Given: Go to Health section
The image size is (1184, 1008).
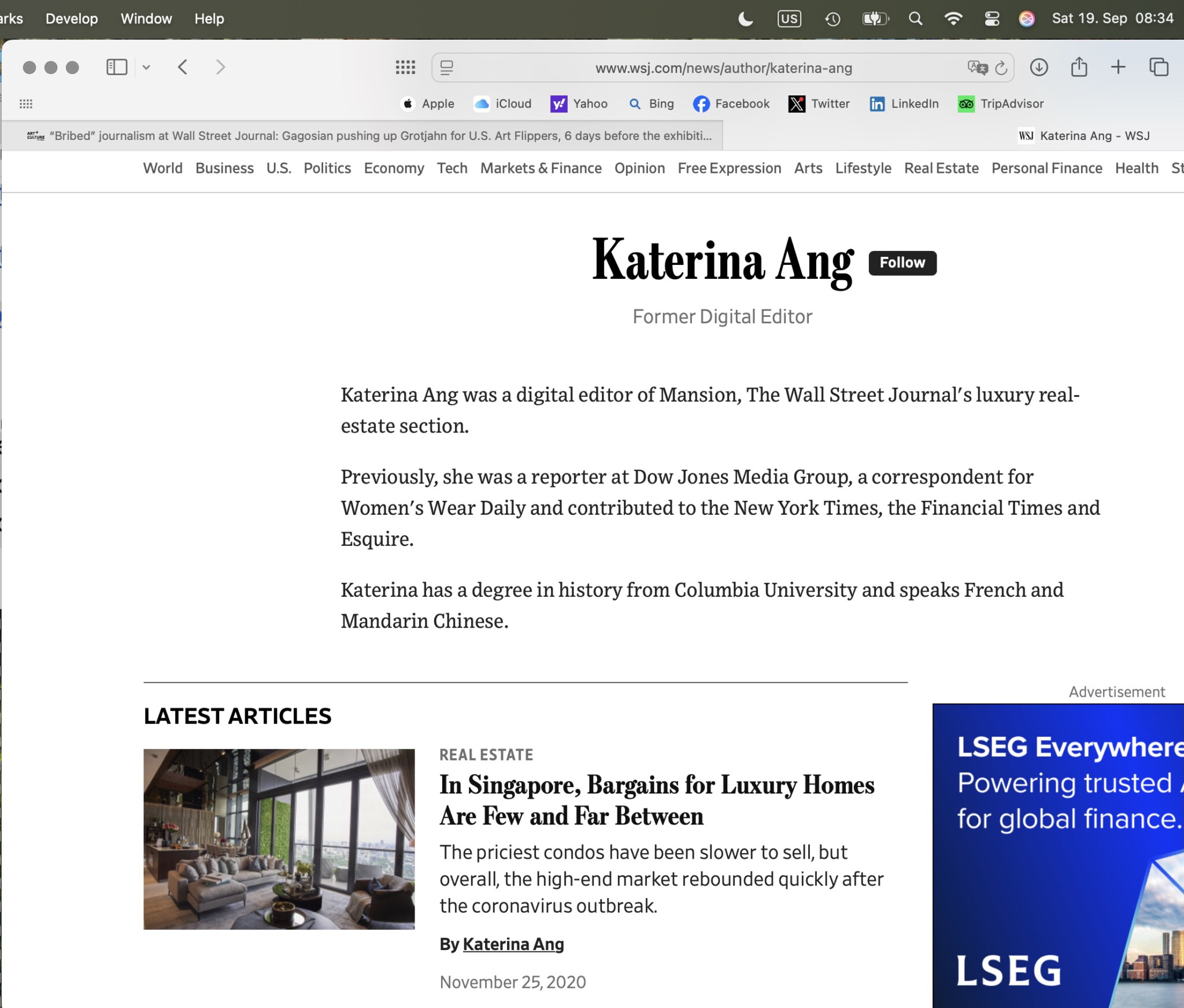Looking at the screenshot, I should click(x=1137, y=168).
